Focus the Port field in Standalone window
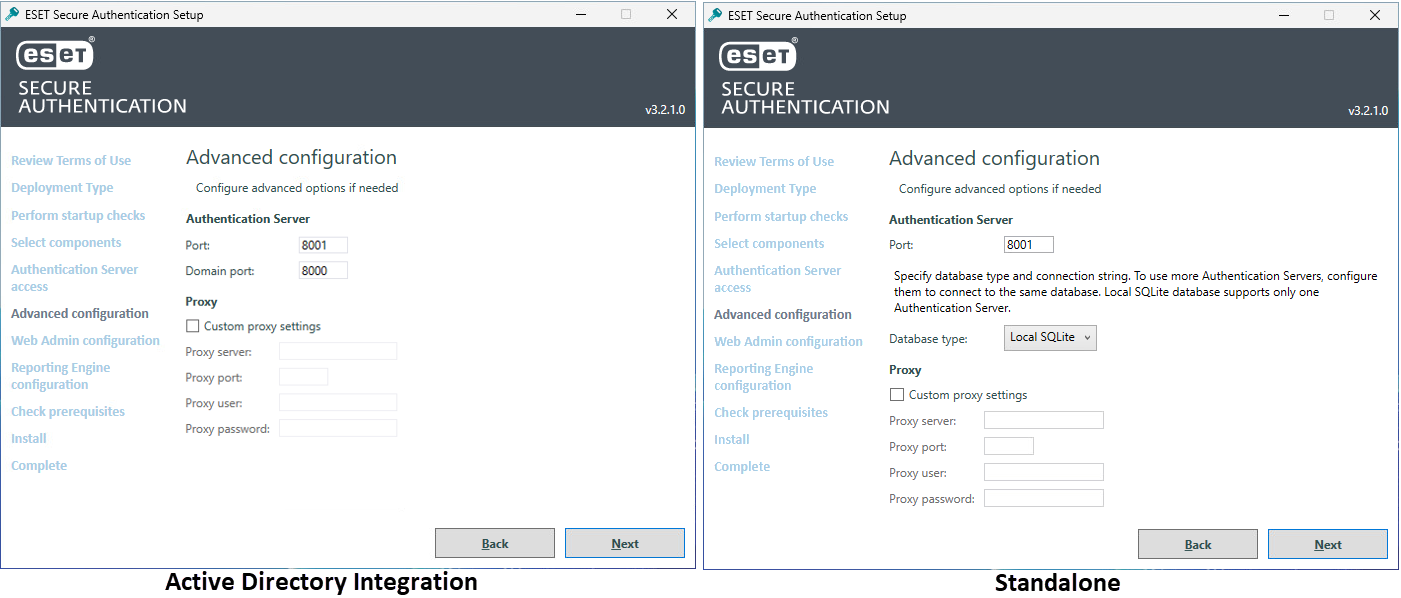 pyautogui.click(x=1029, y=245)
